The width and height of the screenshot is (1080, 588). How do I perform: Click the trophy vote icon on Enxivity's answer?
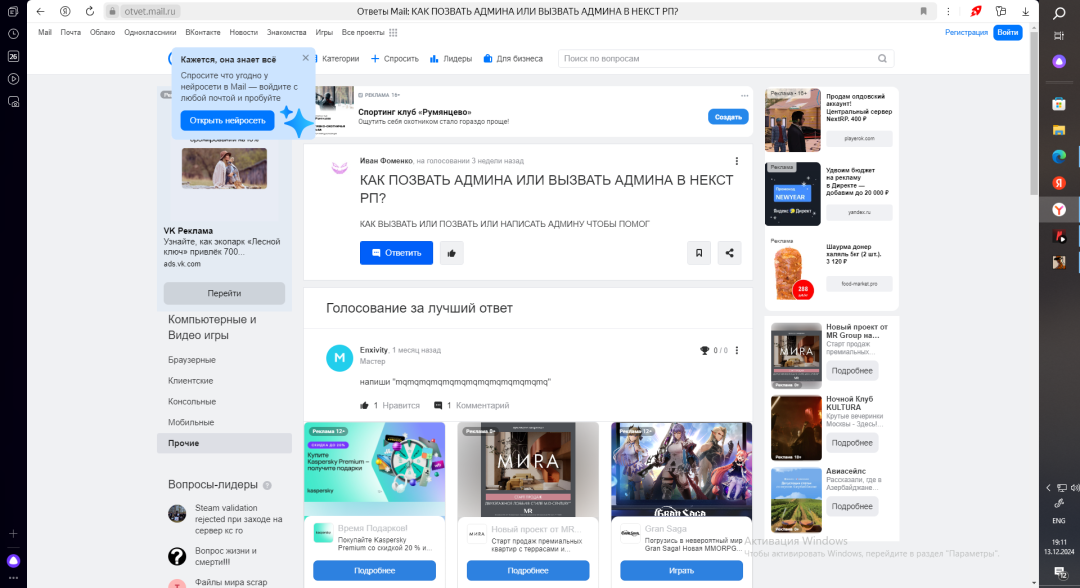(704, 350)
